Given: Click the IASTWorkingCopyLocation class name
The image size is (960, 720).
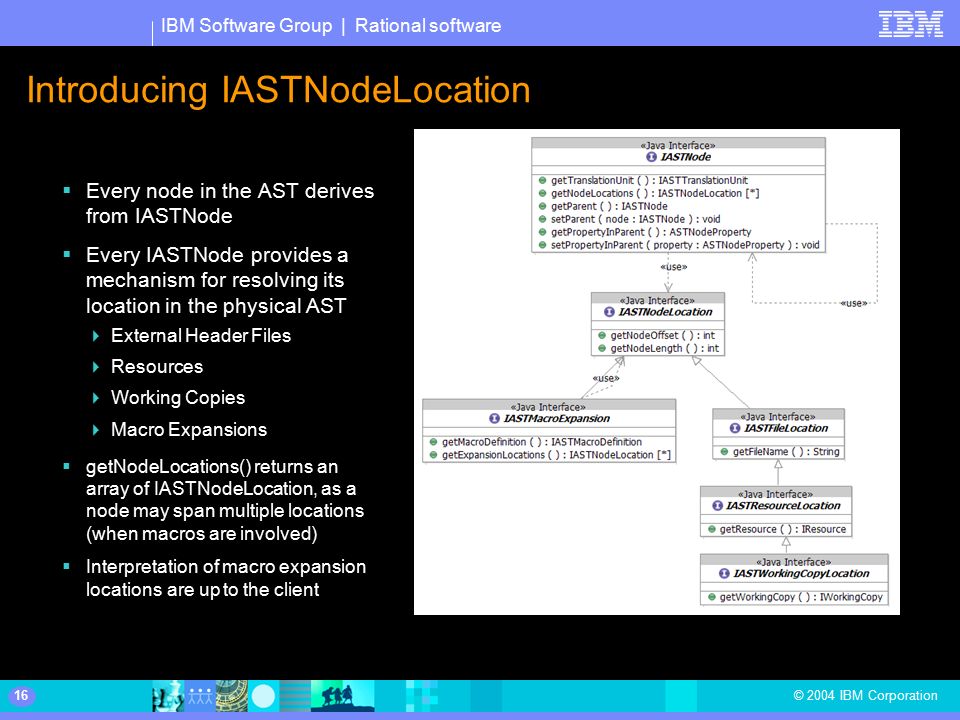Looking at the screenshot, I should coord(801,573).
